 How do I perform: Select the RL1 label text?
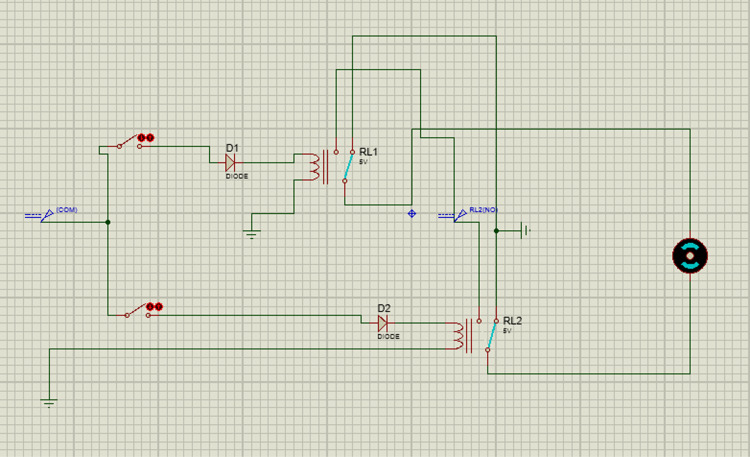[x=368, y=152]
